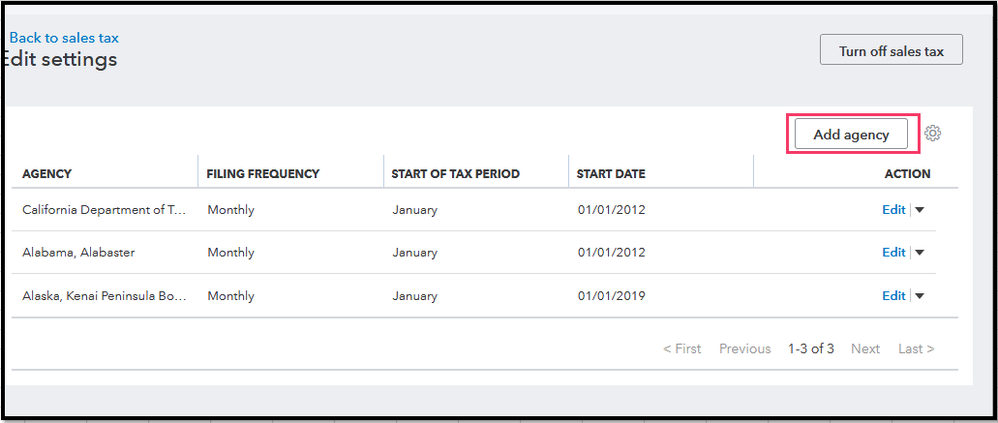Sort by FILING FREQUENCY column header
This screenshot has height=423, width=998.
coord(263,174)
